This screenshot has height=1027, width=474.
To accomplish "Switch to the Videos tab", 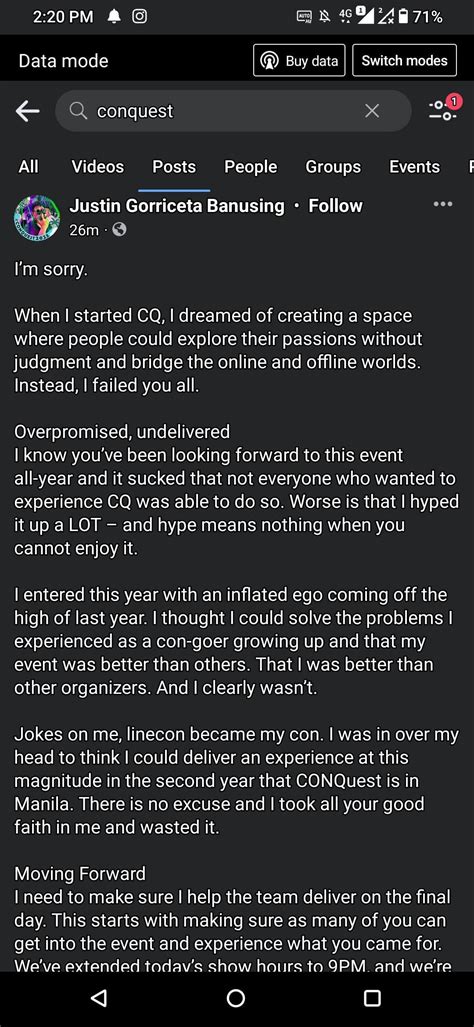I will click(98, 167).
